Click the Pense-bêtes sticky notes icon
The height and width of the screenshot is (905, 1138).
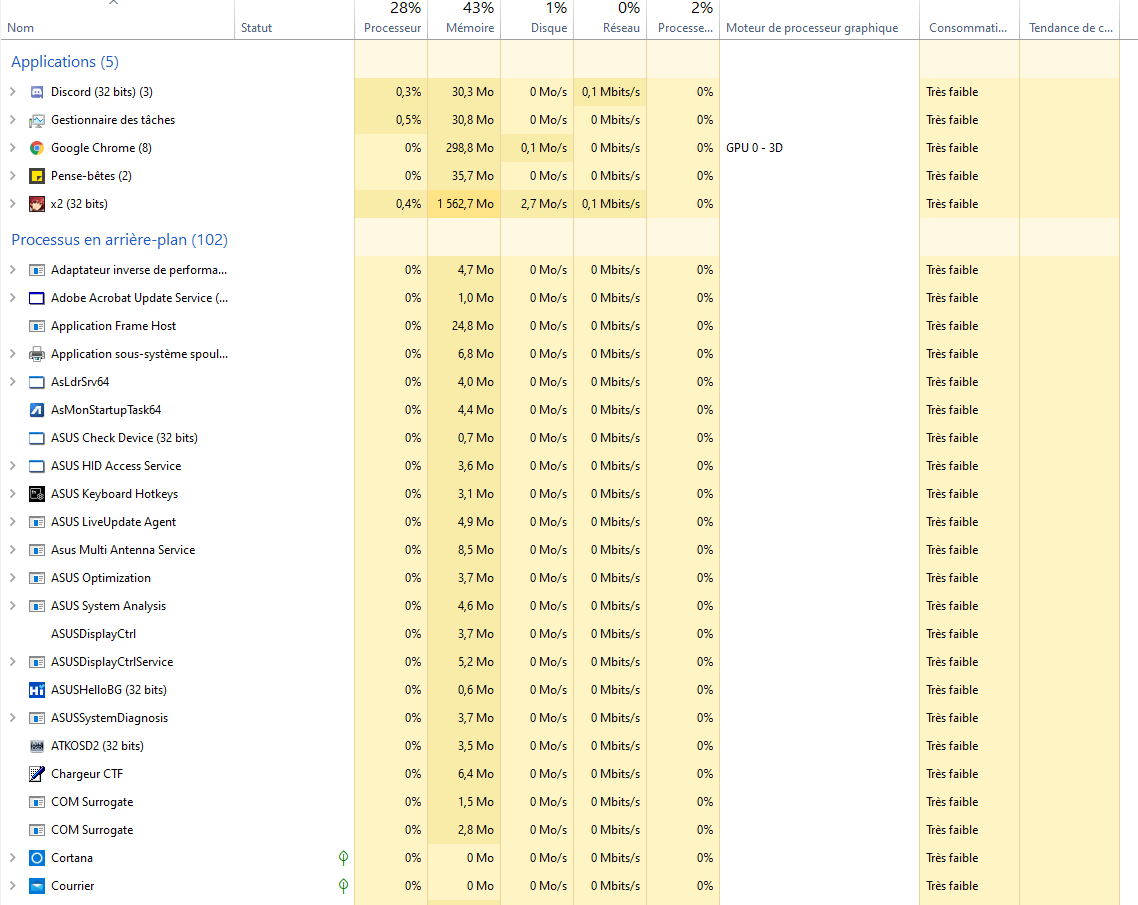click(x=37, y=176)
